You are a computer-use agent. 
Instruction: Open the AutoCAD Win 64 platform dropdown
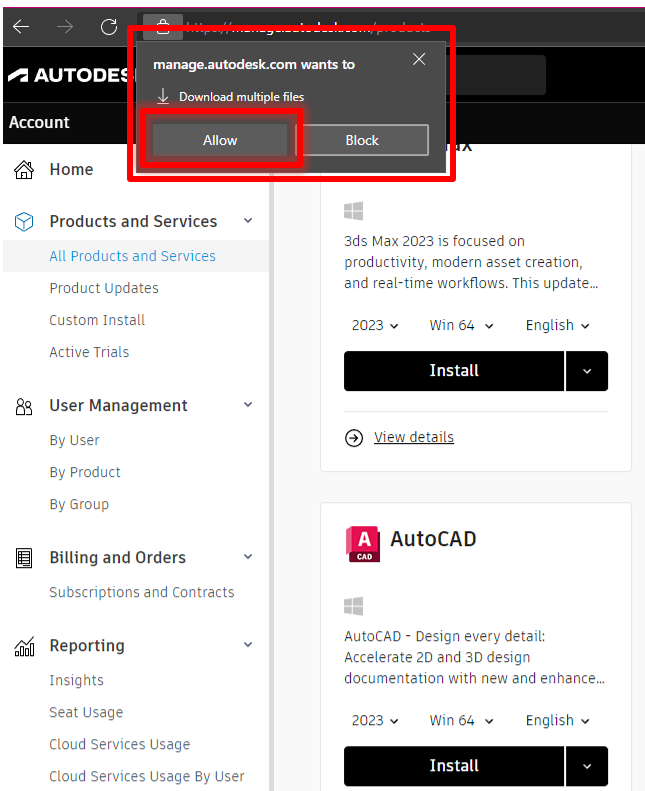[461, 720]
